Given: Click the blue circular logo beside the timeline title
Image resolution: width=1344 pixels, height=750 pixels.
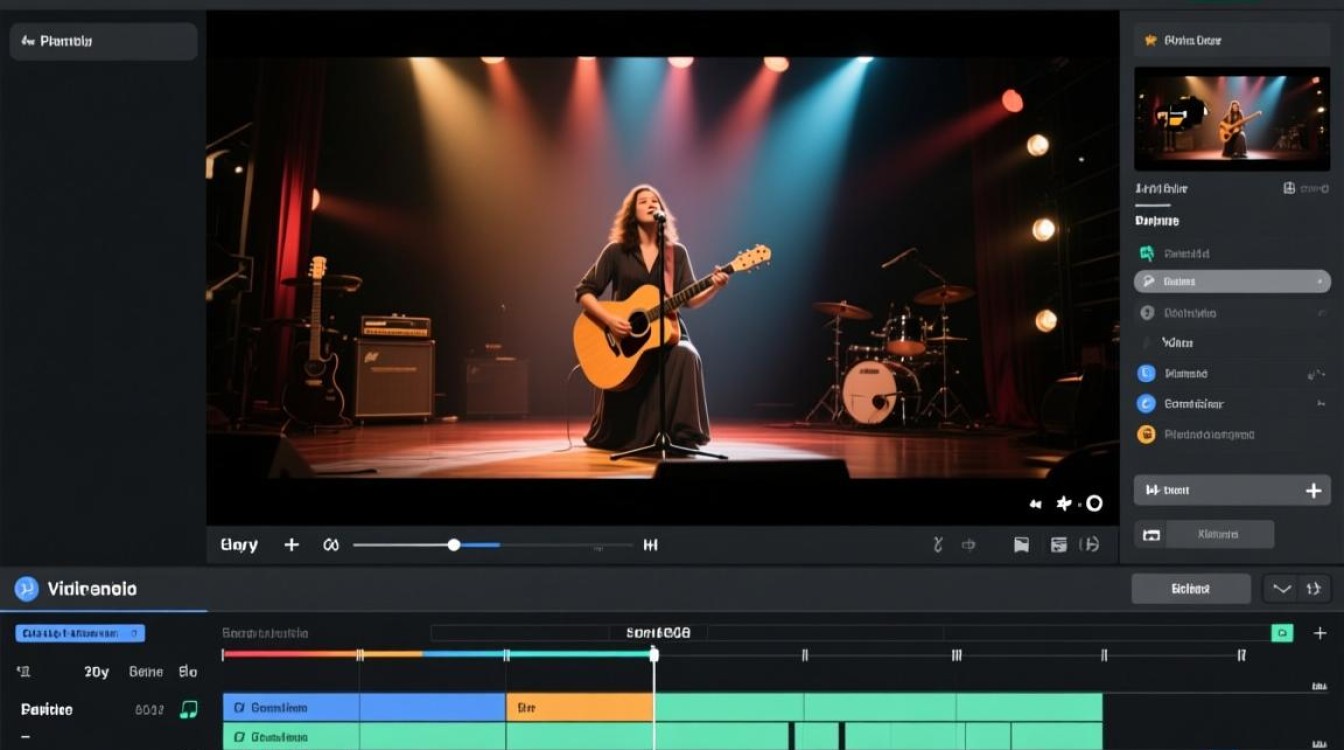Looking at the screenshot, I should [27, 589].
